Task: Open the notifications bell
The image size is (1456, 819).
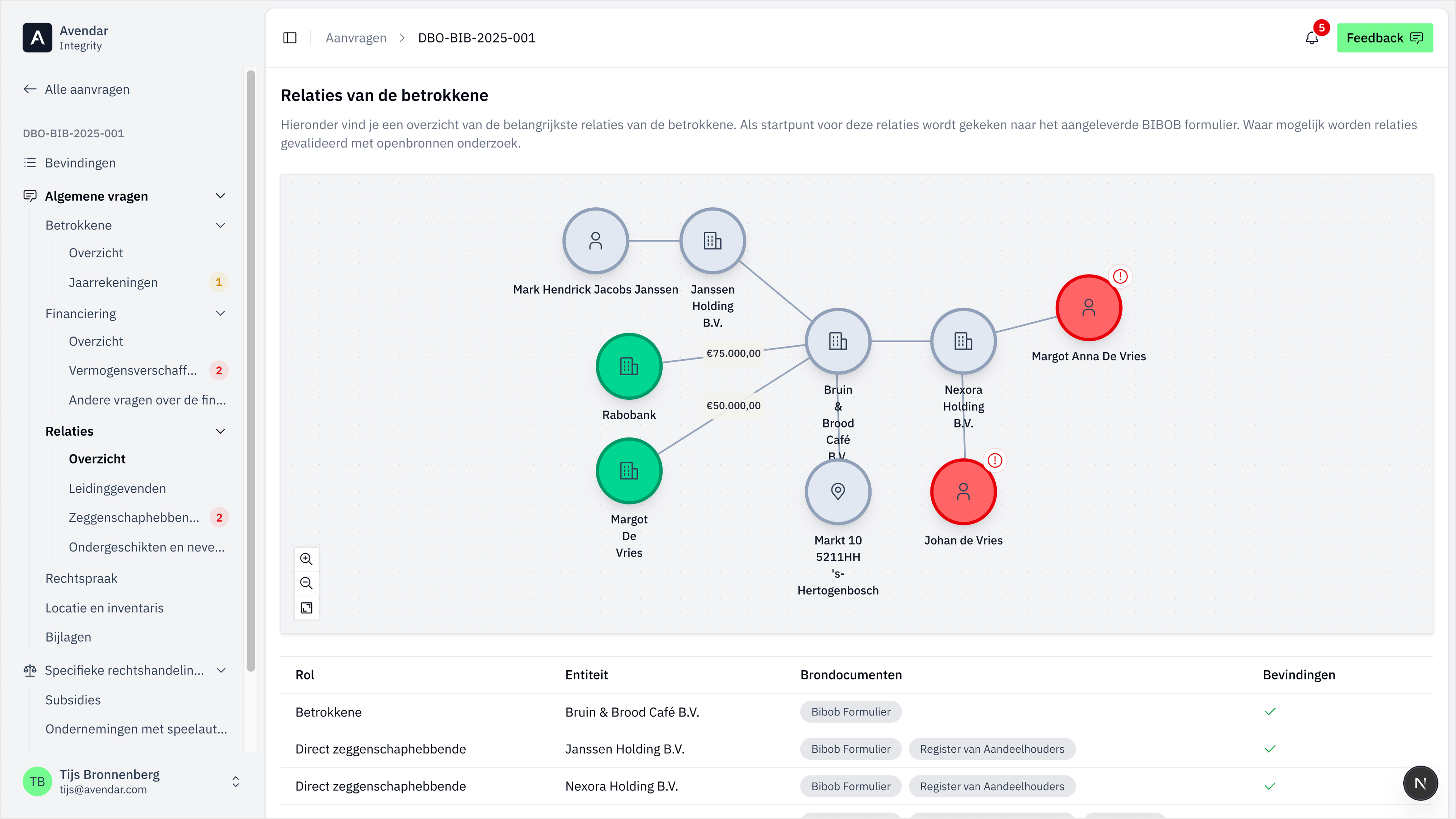Action: (x=1312, y=38)
